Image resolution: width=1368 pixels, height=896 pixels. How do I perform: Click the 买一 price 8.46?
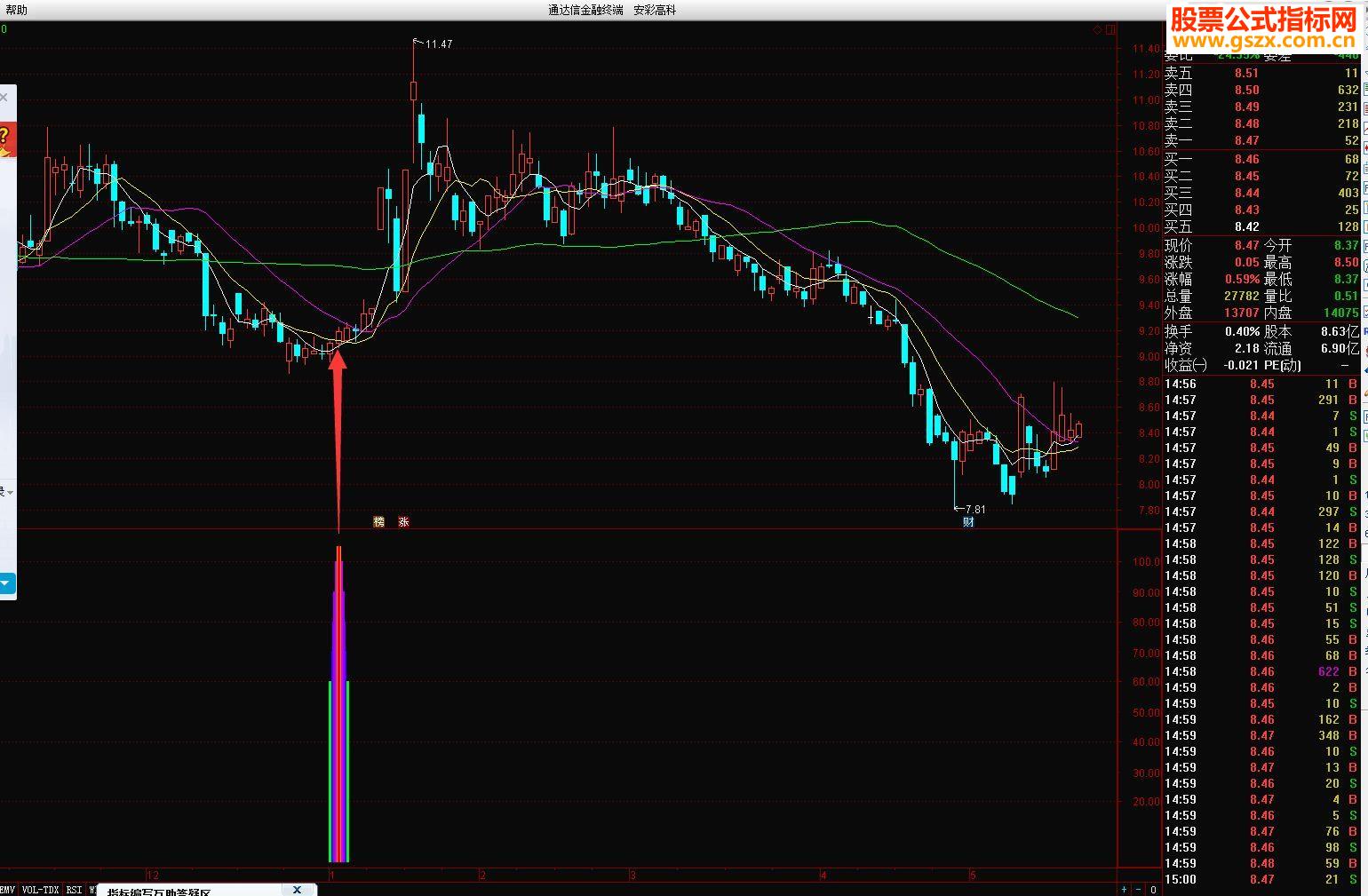pos(1246,160)
